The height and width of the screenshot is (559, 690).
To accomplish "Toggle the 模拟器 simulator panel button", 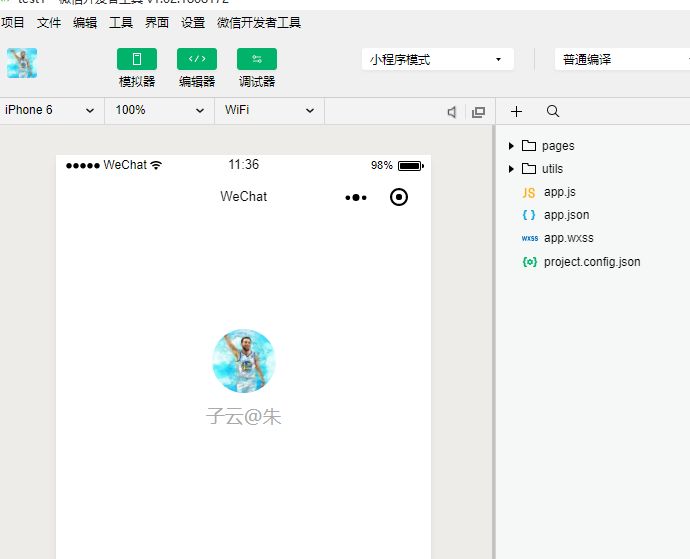I will (137, 59).
